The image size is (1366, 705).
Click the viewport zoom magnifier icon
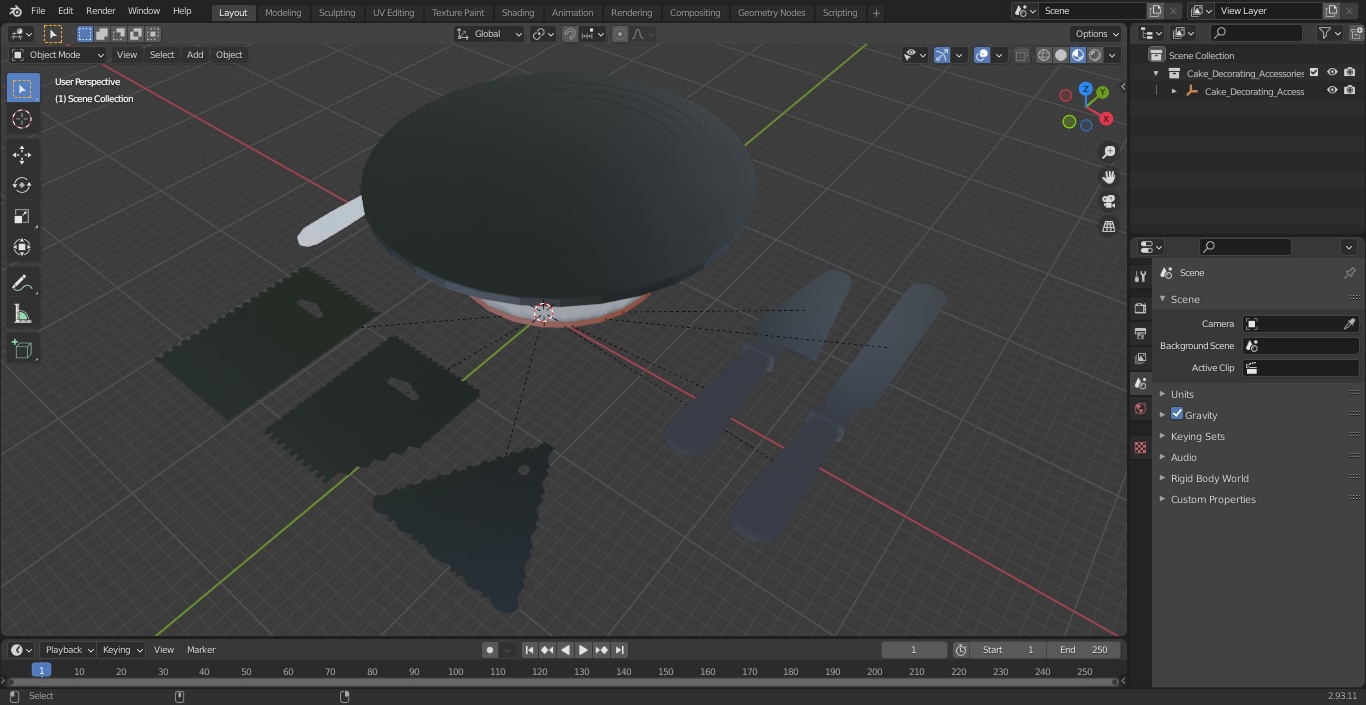coord(1108,152)
